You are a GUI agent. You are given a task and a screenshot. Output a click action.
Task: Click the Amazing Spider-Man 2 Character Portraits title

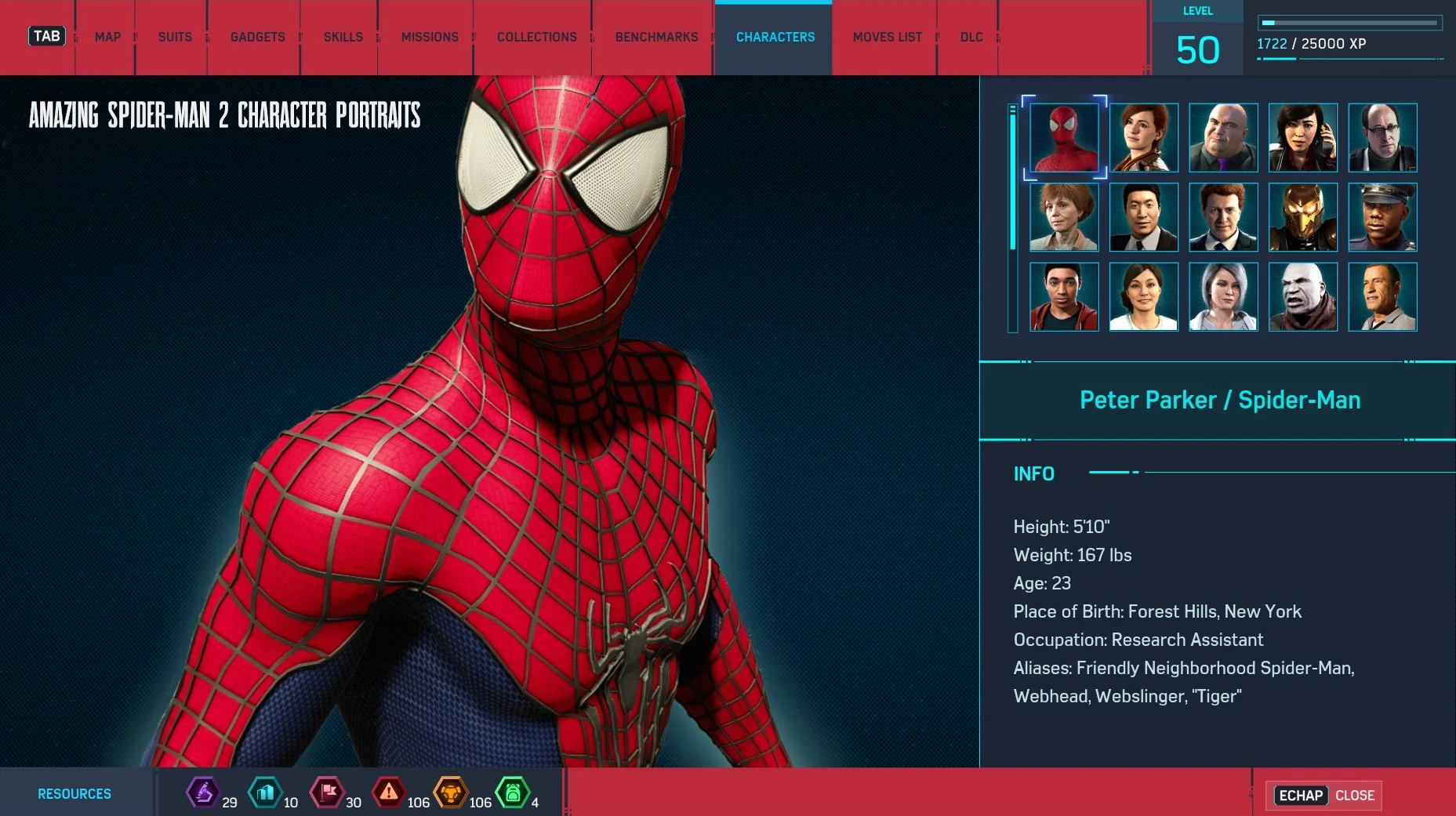(x=225, y=115)
